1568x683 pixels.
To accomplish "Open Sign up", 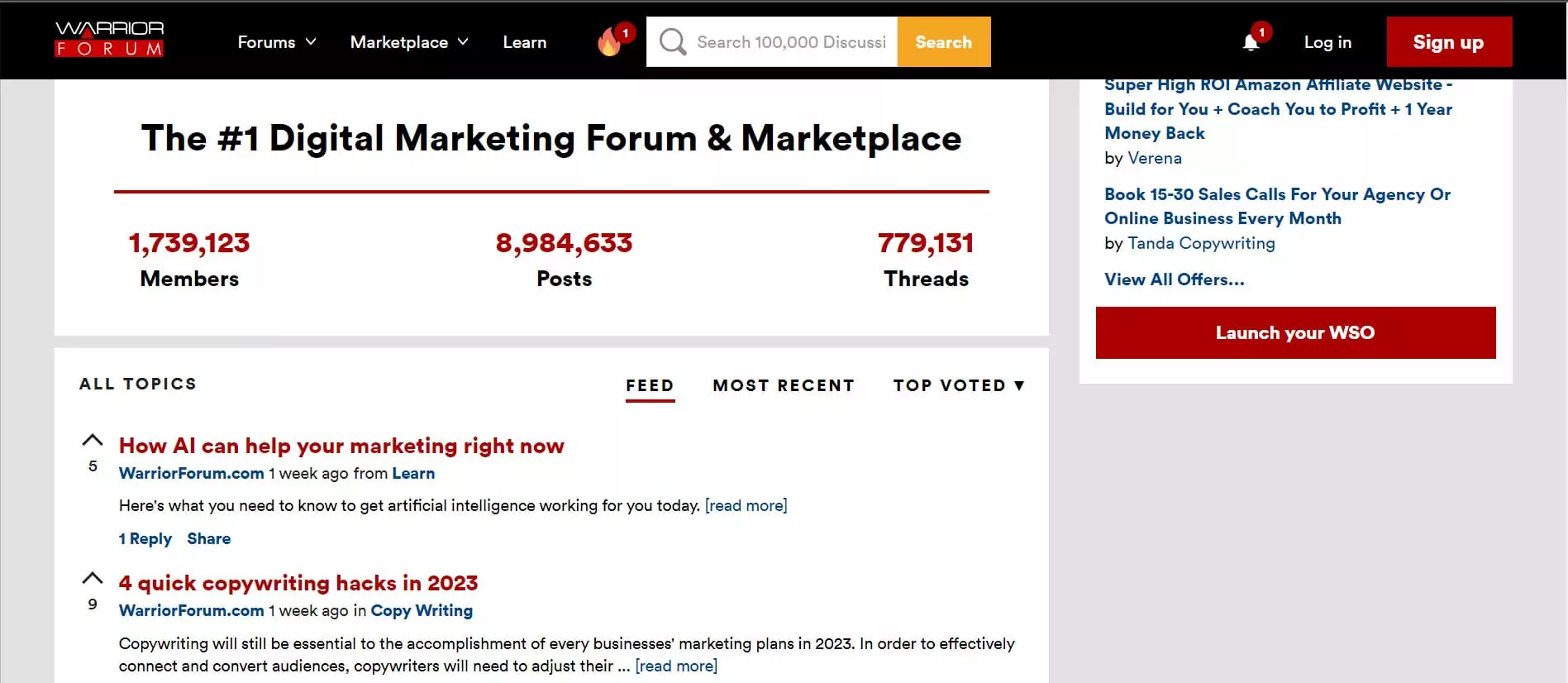I will click(1448, 41).
